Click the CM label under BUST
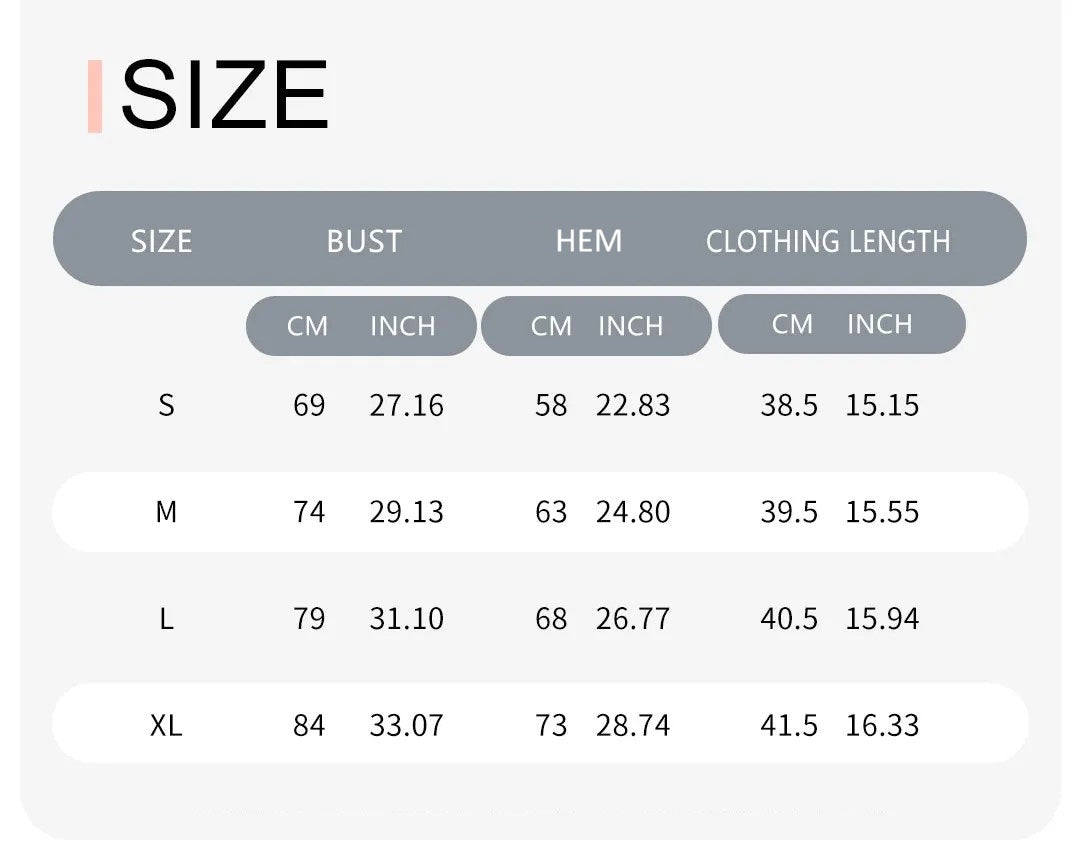Image resolution: width=1080 pixels, height=860 pixels. point(307,326)
